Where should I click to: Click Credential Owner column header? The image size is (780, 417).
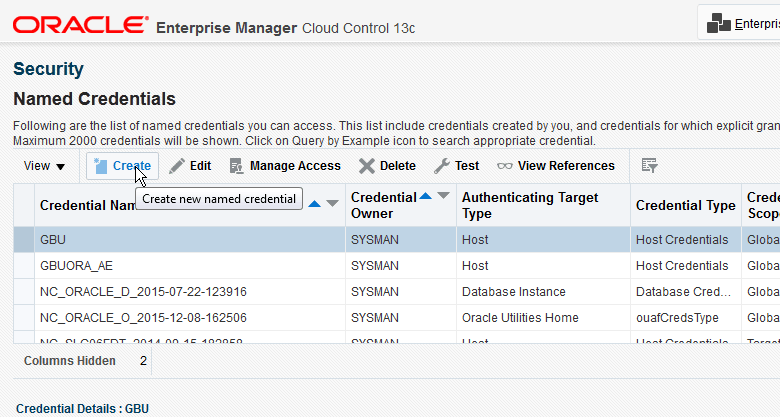point(400,205)
